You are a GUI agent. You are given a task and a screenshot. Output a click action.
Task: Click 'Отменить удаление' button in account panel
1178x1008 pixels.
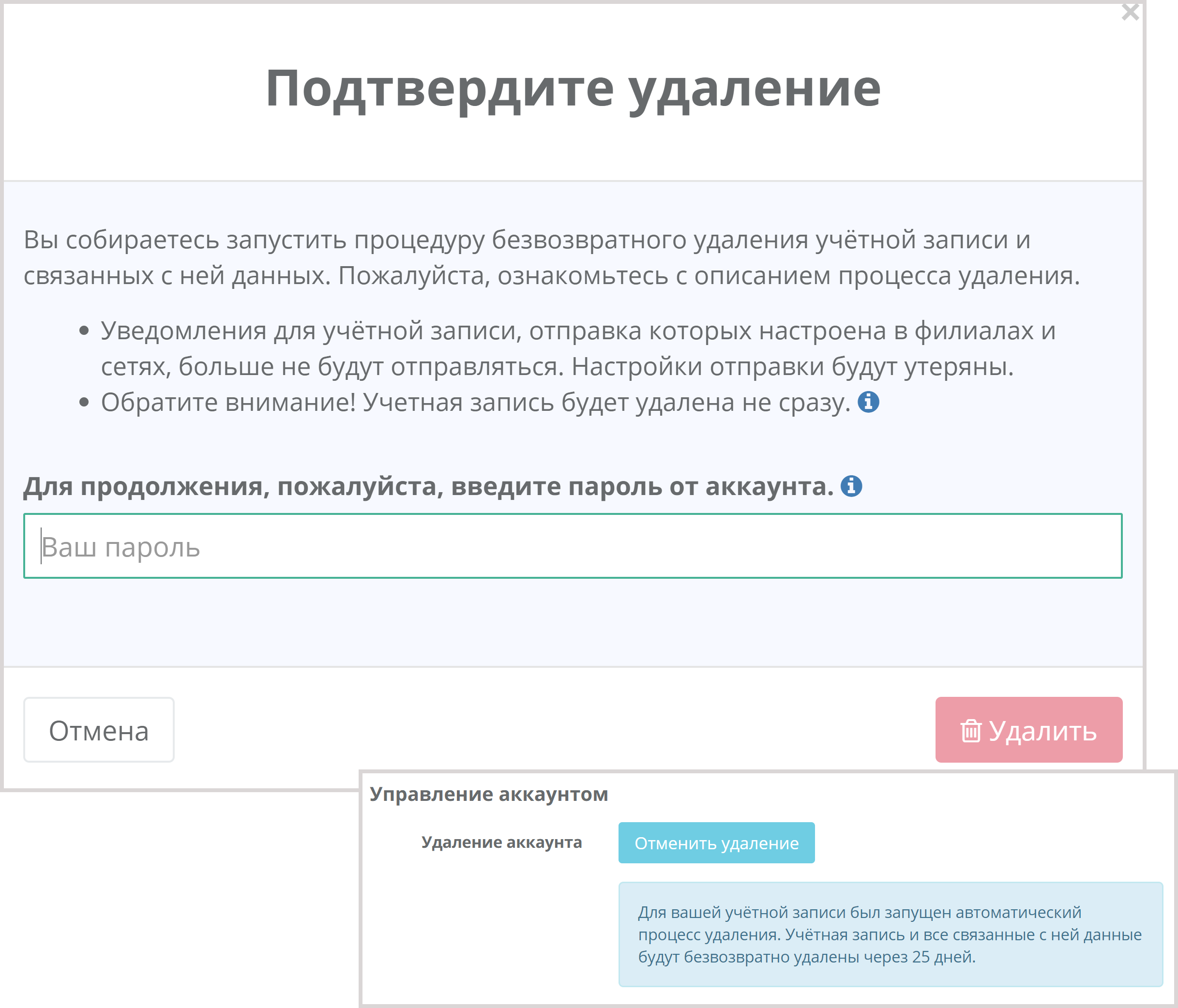[716, 843]
